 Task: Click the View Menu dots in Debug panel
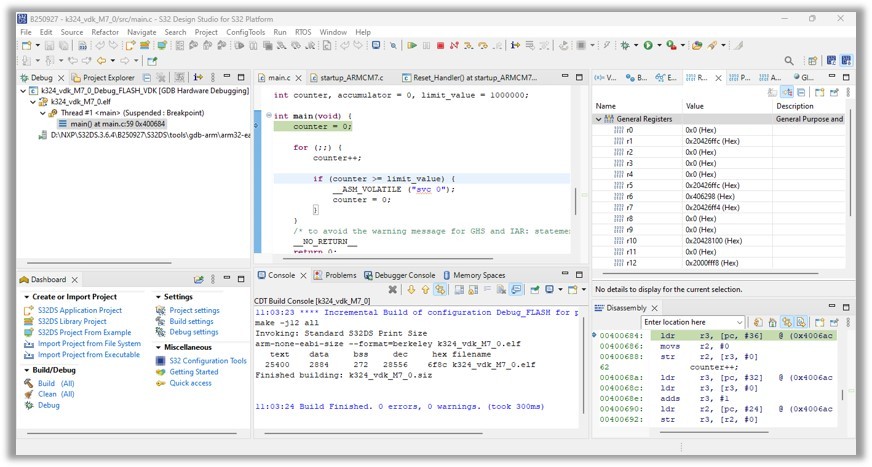coord(212,77)
